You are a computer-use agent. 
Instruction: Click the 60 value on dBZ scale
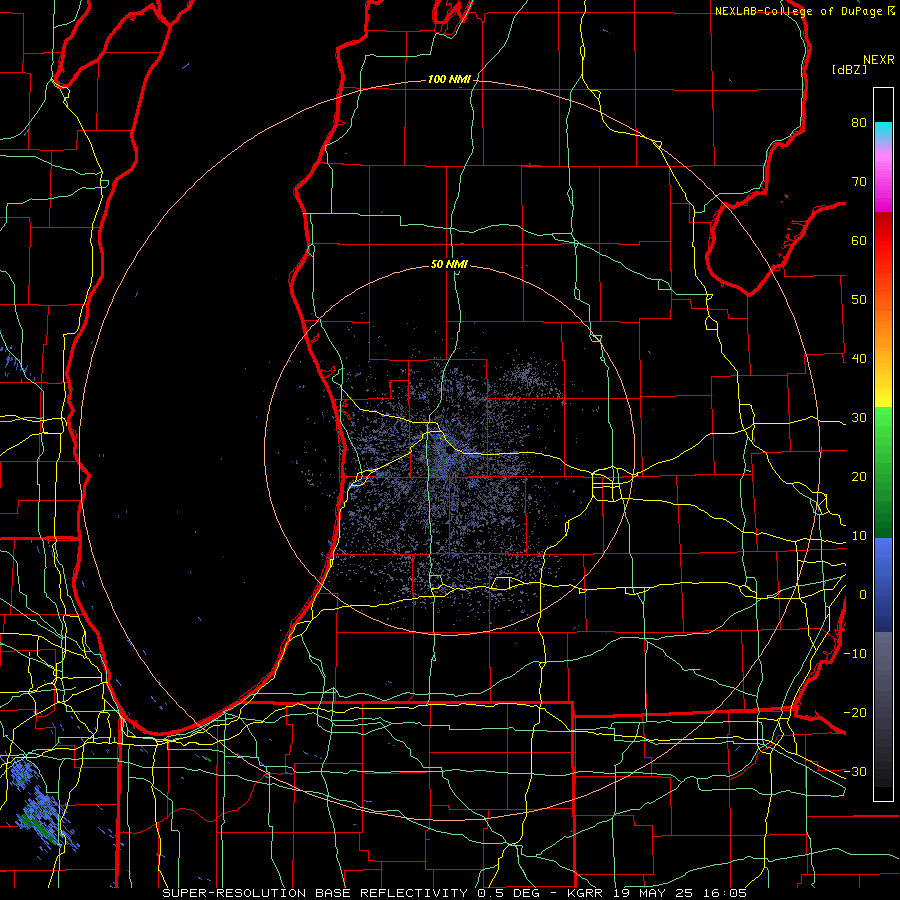pyautogui.click(x=859, y=240)
